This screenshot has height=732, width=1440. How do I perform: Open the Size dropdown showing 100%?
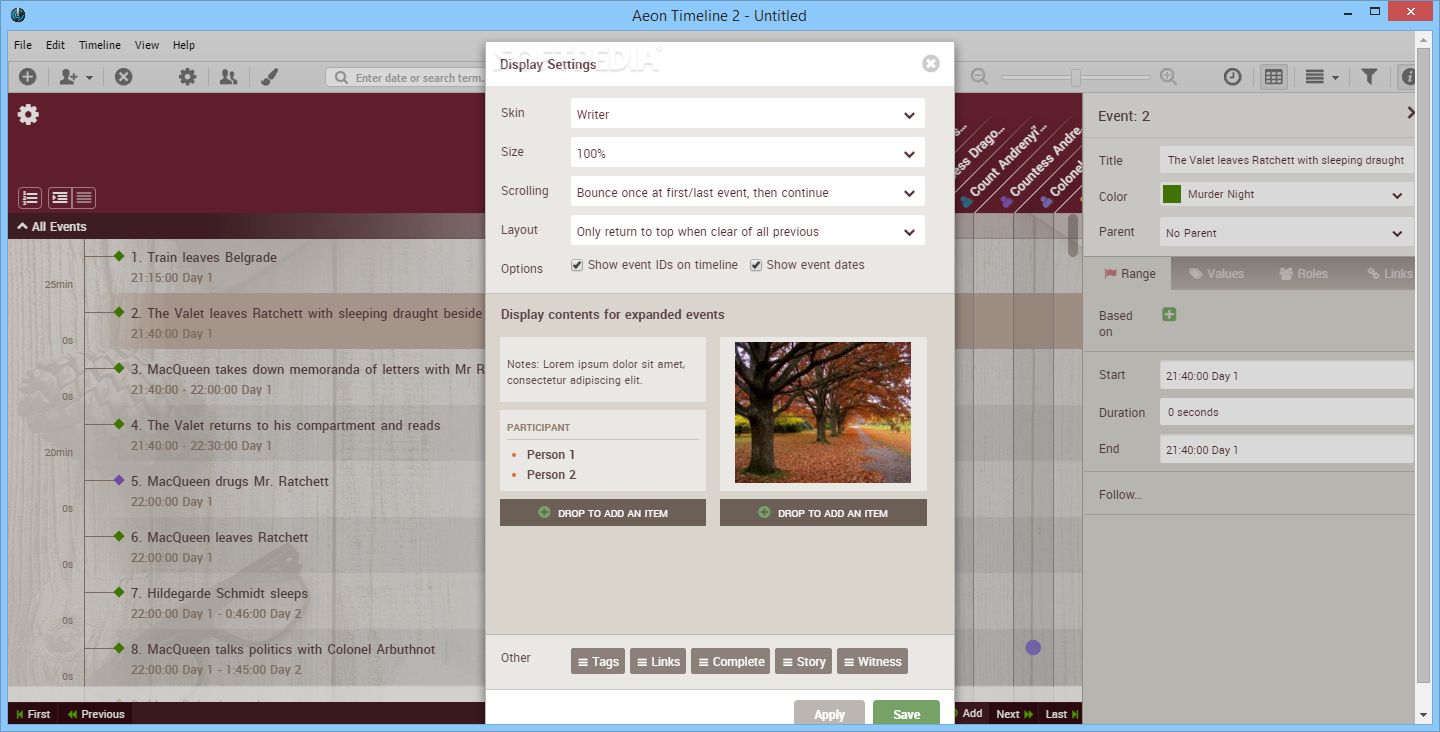click(x=747, y=153)
